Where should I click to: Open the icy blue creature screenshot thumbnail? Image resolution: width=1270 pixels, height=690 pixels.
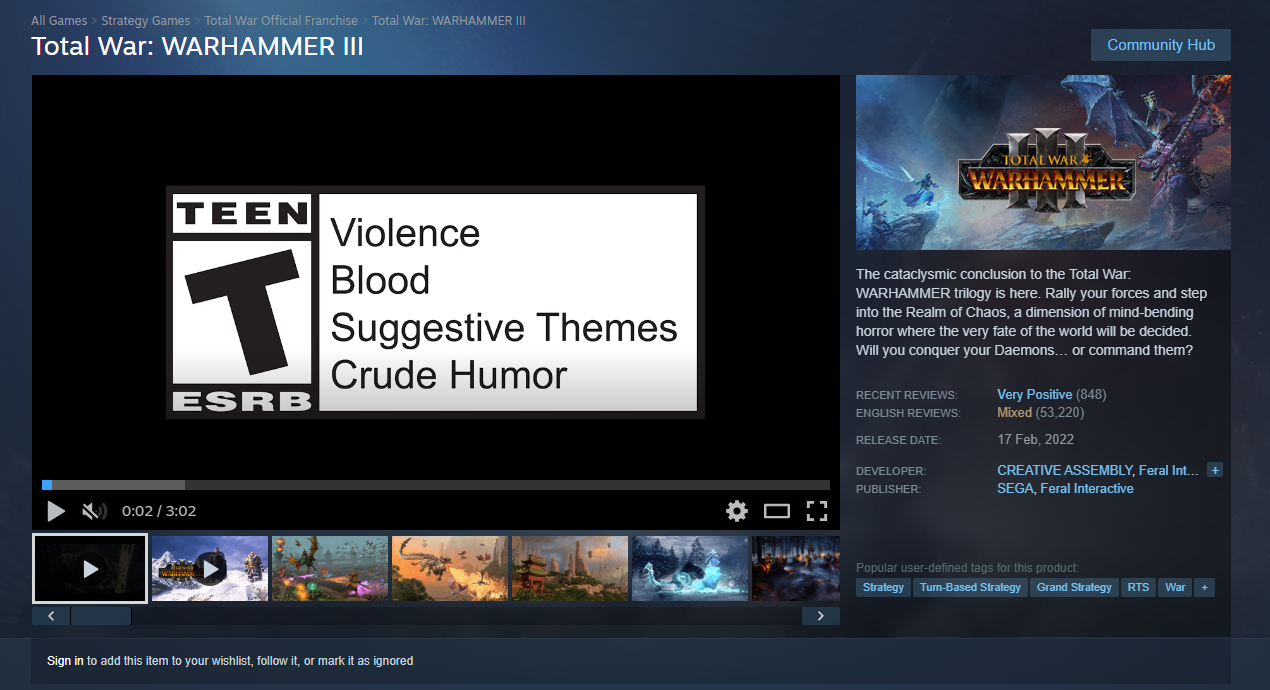[x=690, y=568]
